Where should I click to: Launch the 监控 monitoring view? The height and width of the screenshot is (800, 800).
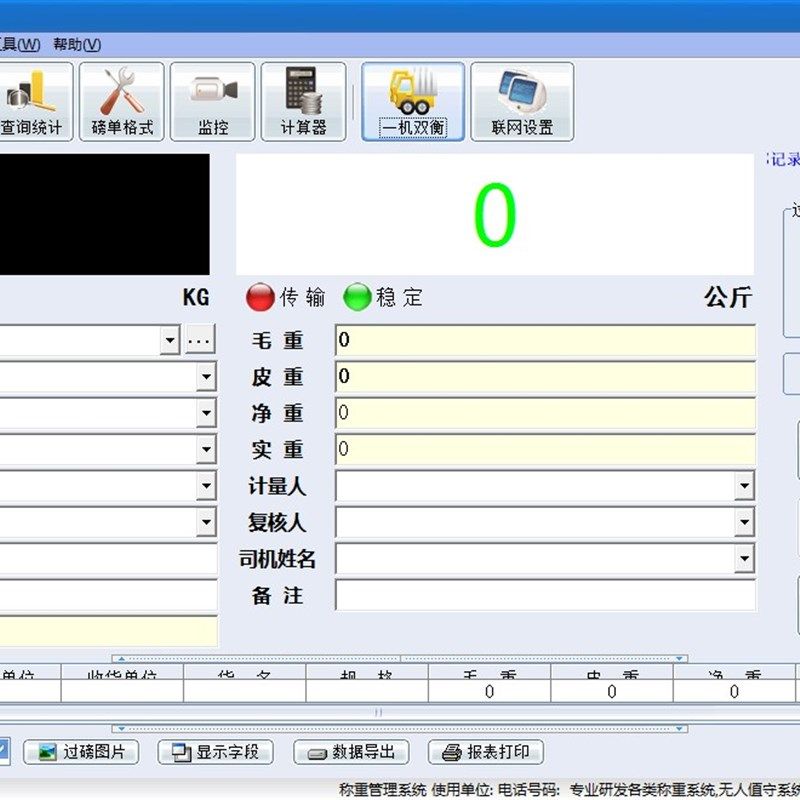click(x=212, y=100)
